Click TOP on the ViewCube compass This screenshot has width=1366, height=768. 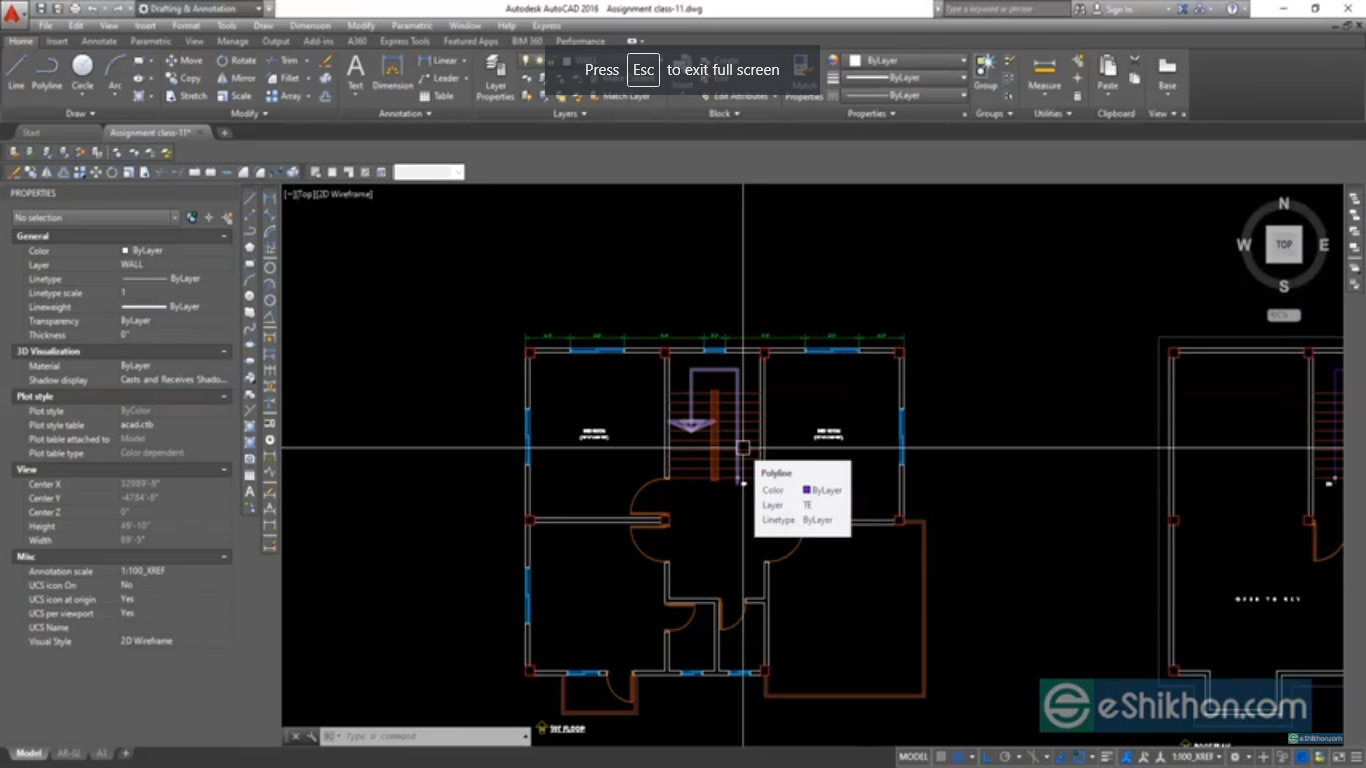point(1283,243)
